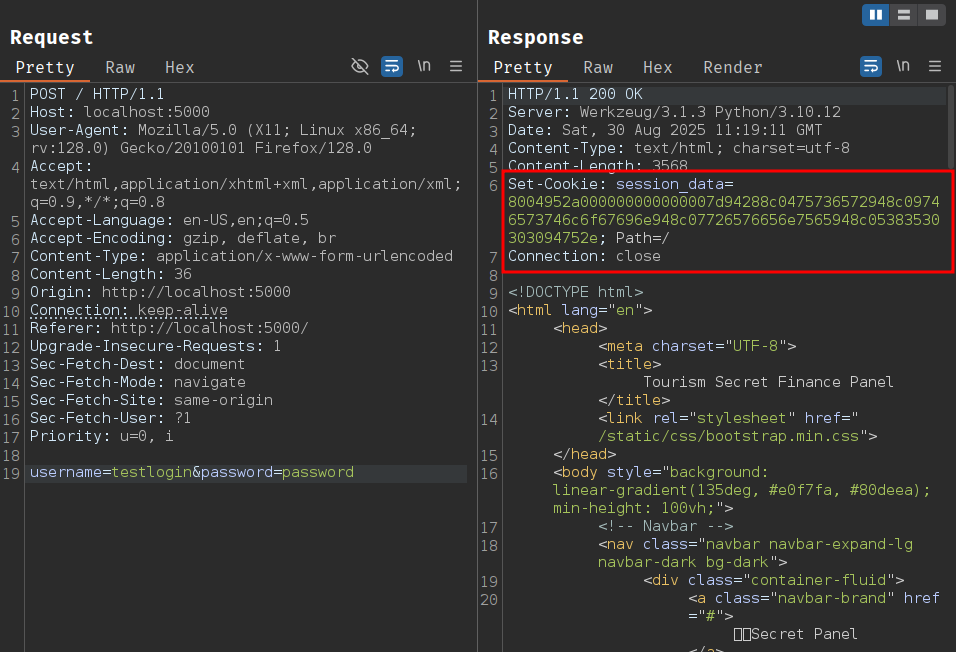Toggle word wrap icon in Request panel
Viewport: 956px width, 652px height.
click(x=392, y=67)
